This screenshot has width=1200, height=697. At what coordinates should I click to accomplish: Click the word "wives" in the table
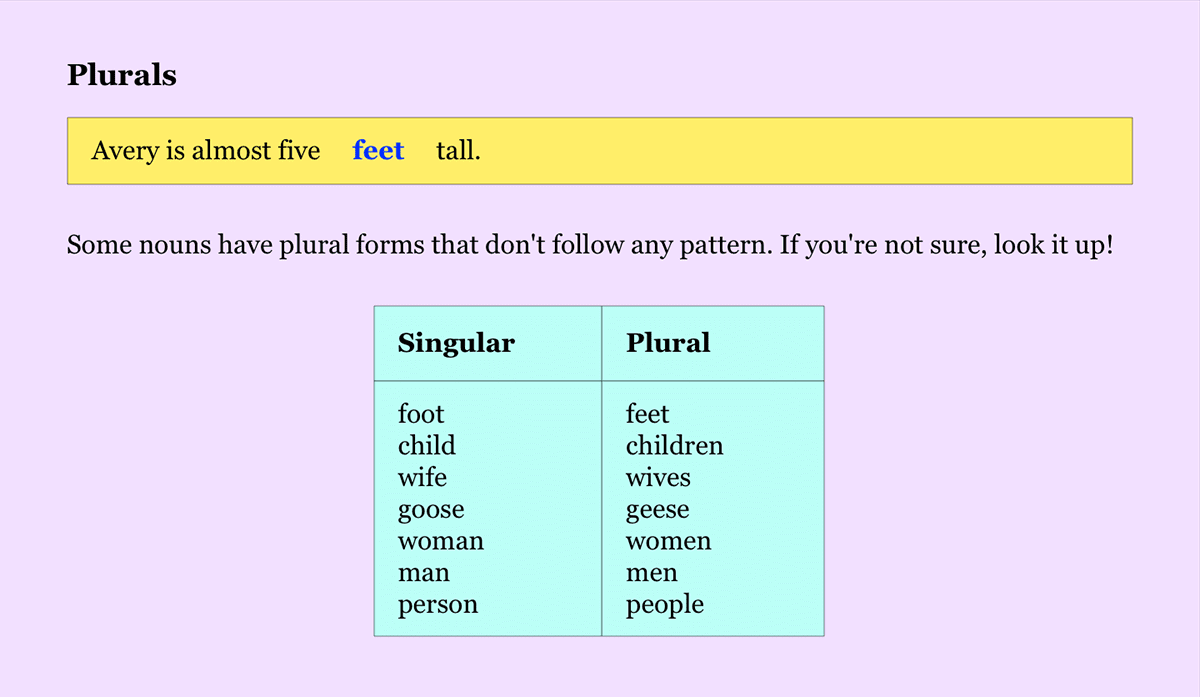[x=658, y=478]
